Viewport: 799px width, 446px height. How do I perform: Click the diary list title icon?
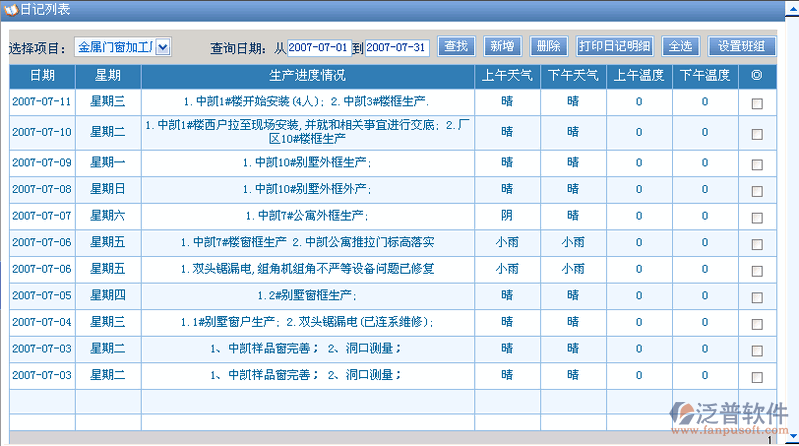[11, 9]
